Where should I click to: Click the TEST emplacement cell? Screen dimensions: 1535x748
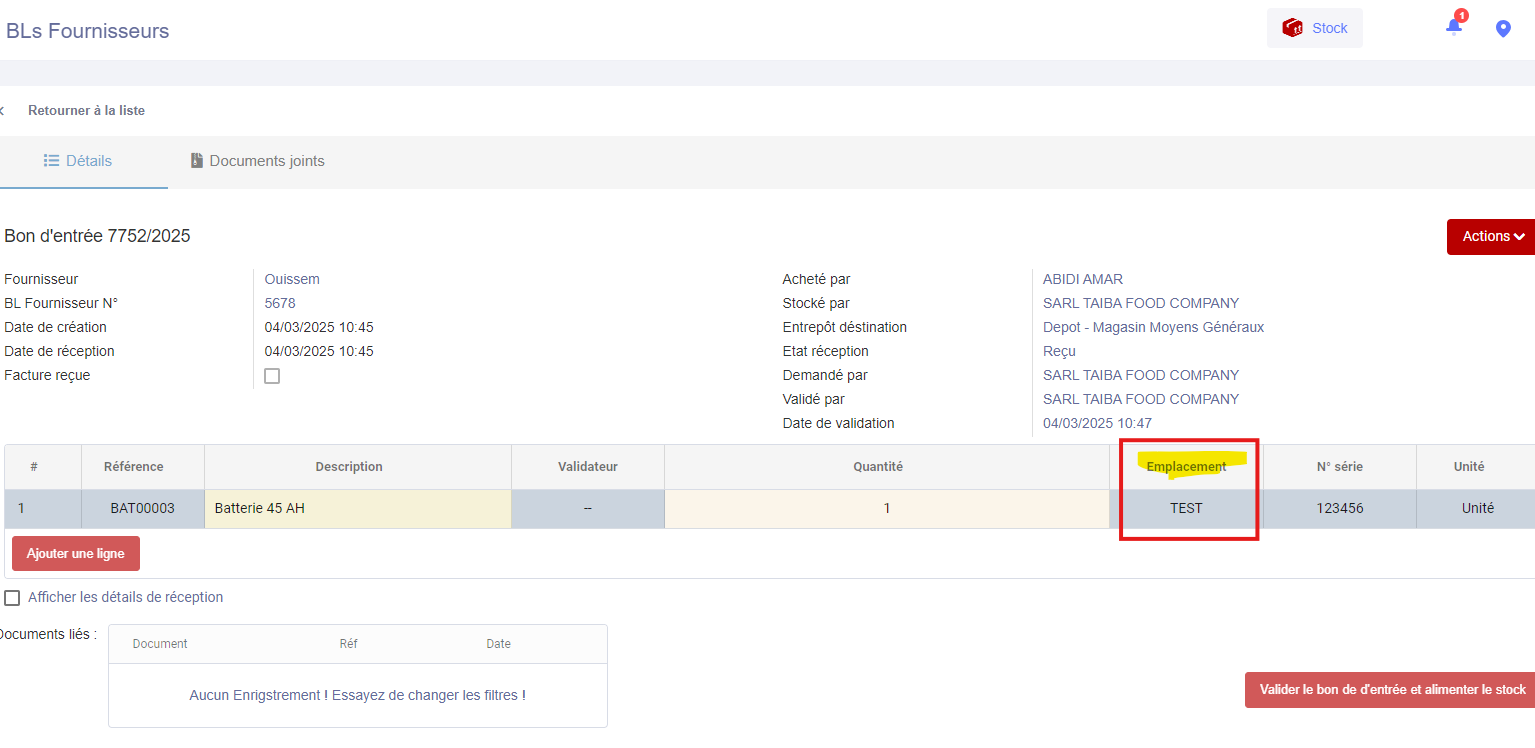coord(1186,508)
